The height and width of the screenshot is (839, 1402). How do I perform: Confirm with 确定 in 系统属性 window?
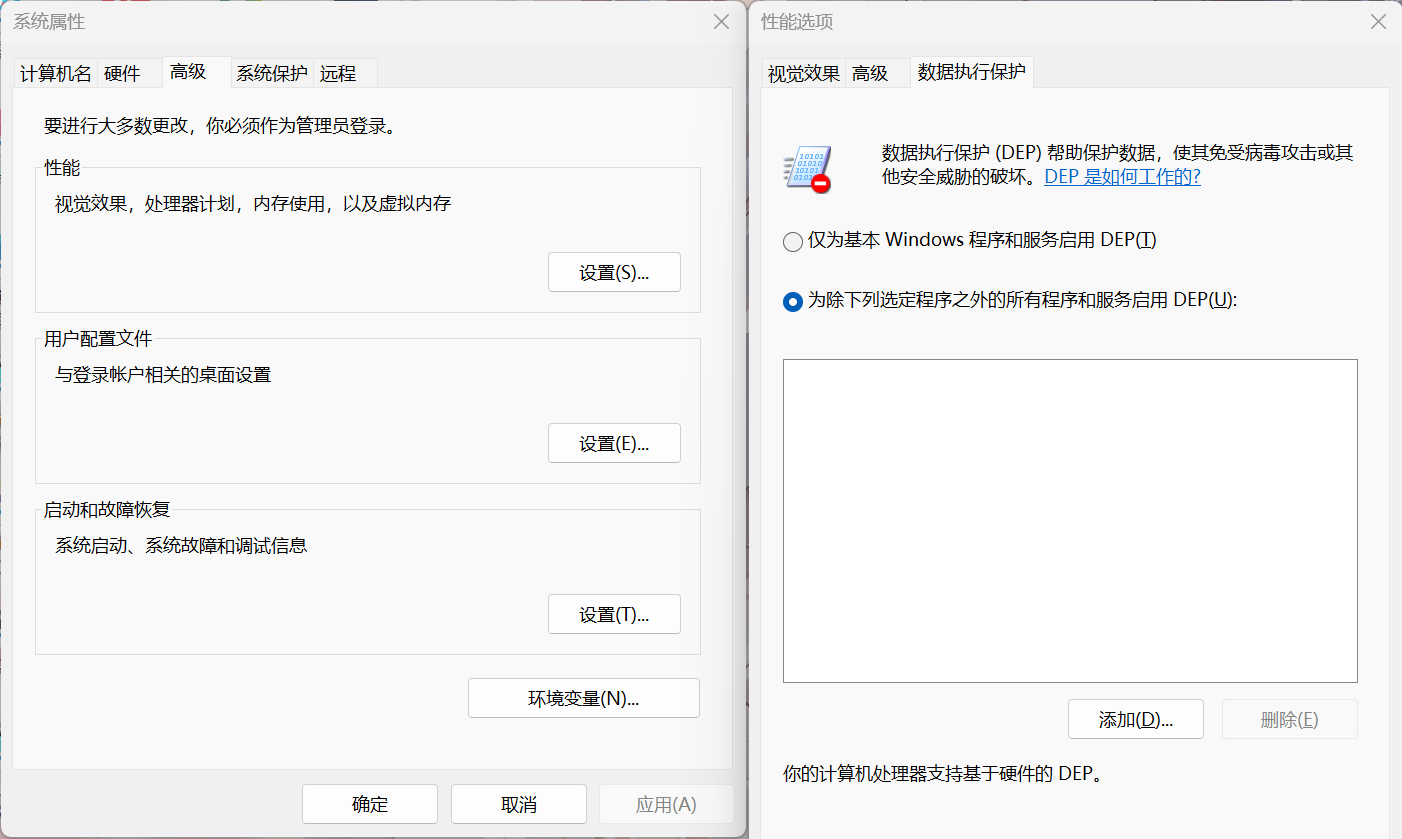(370, 804)
